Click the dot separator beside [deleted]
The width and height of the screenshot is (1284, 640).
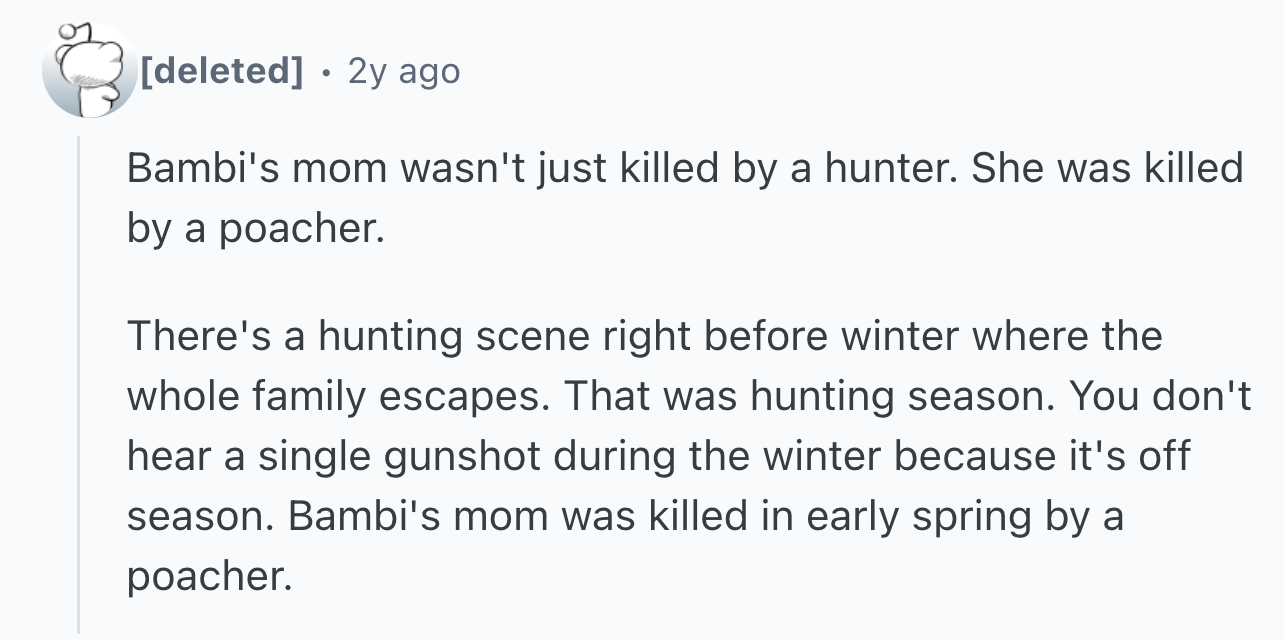326,72
